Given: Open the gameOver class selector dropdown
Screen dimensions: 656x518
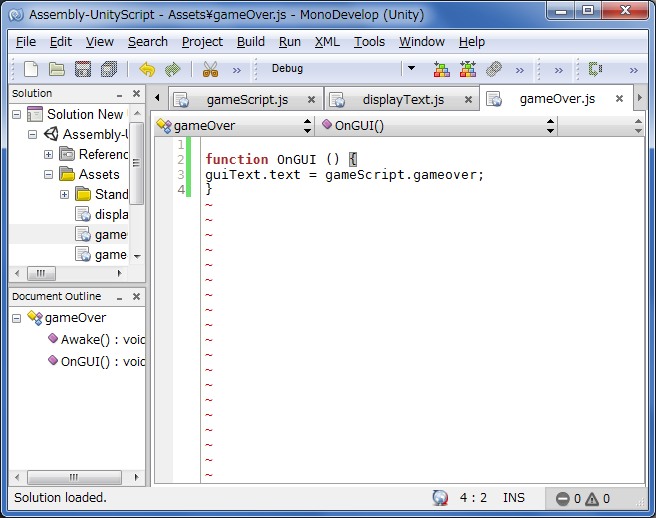Looking at the screenshot, I should pos(307,126).
